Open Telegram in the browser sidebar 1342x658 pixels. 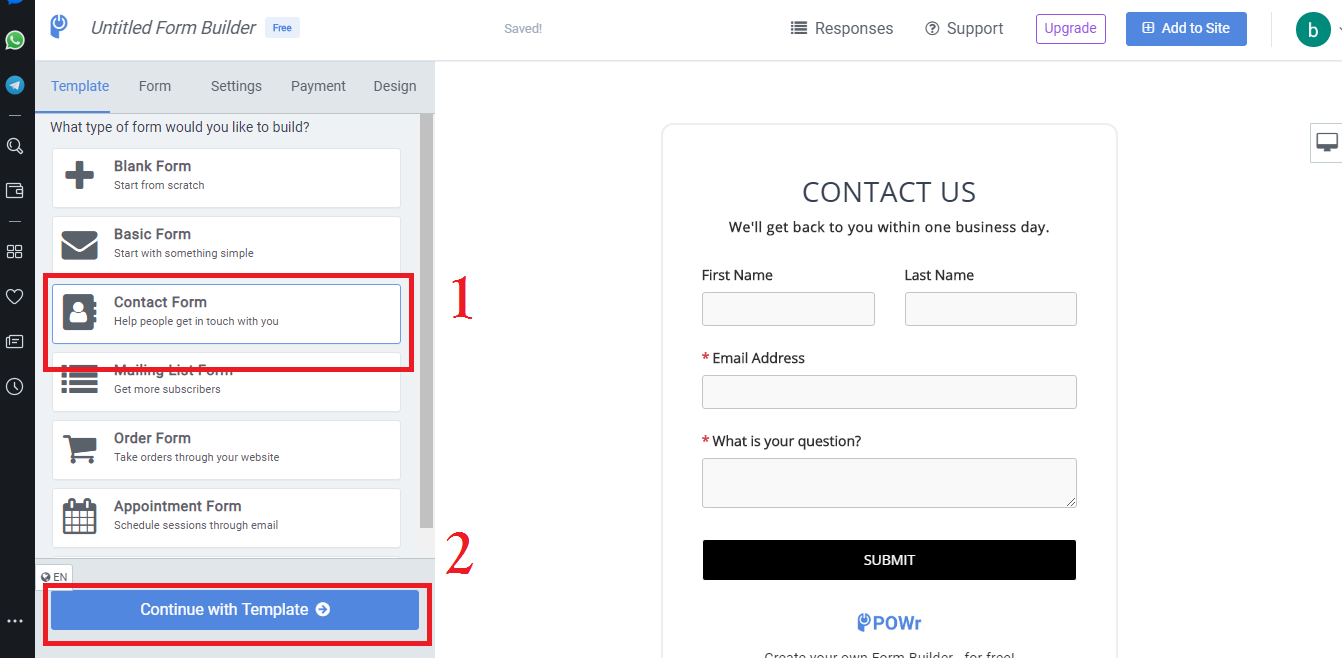click(x=15, y=85)
